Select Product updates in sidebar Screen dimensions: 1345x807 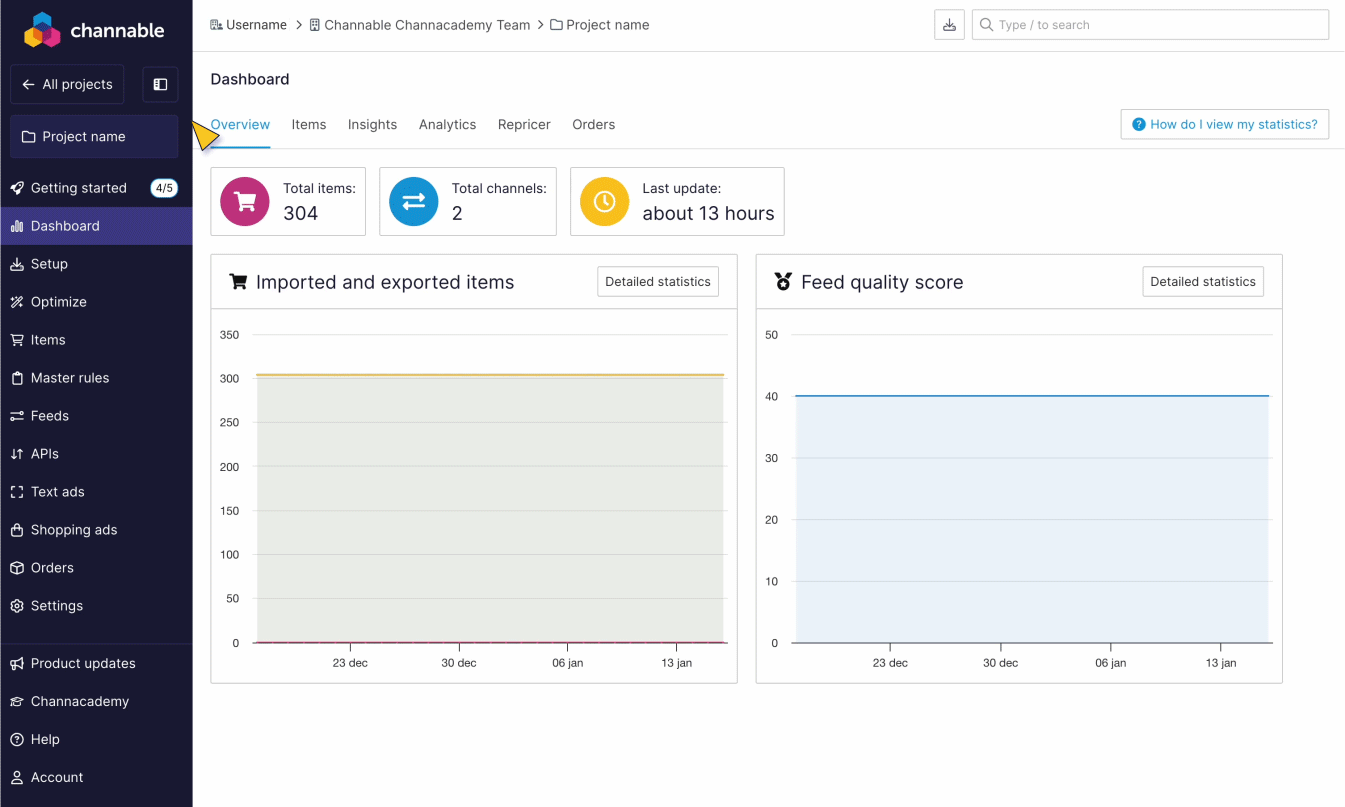point(96,664)
